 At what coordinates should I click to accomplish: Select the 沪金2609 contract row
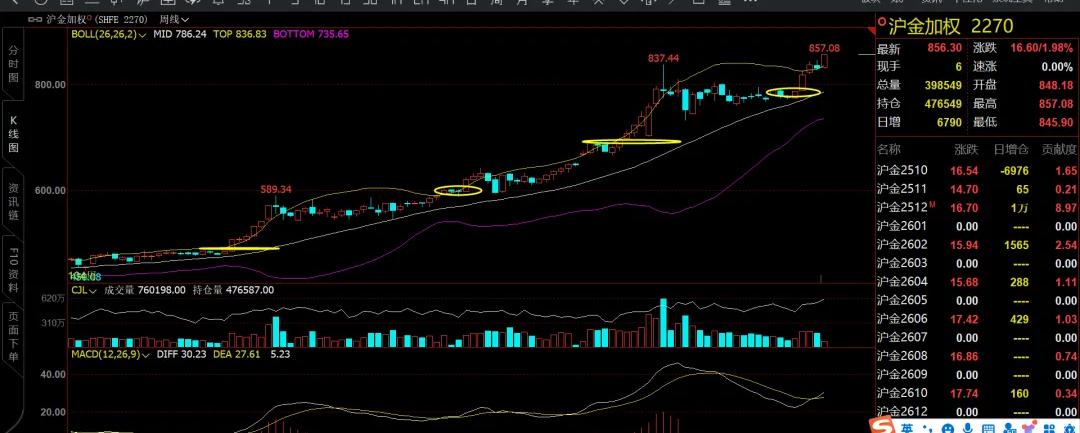[978, 374]
